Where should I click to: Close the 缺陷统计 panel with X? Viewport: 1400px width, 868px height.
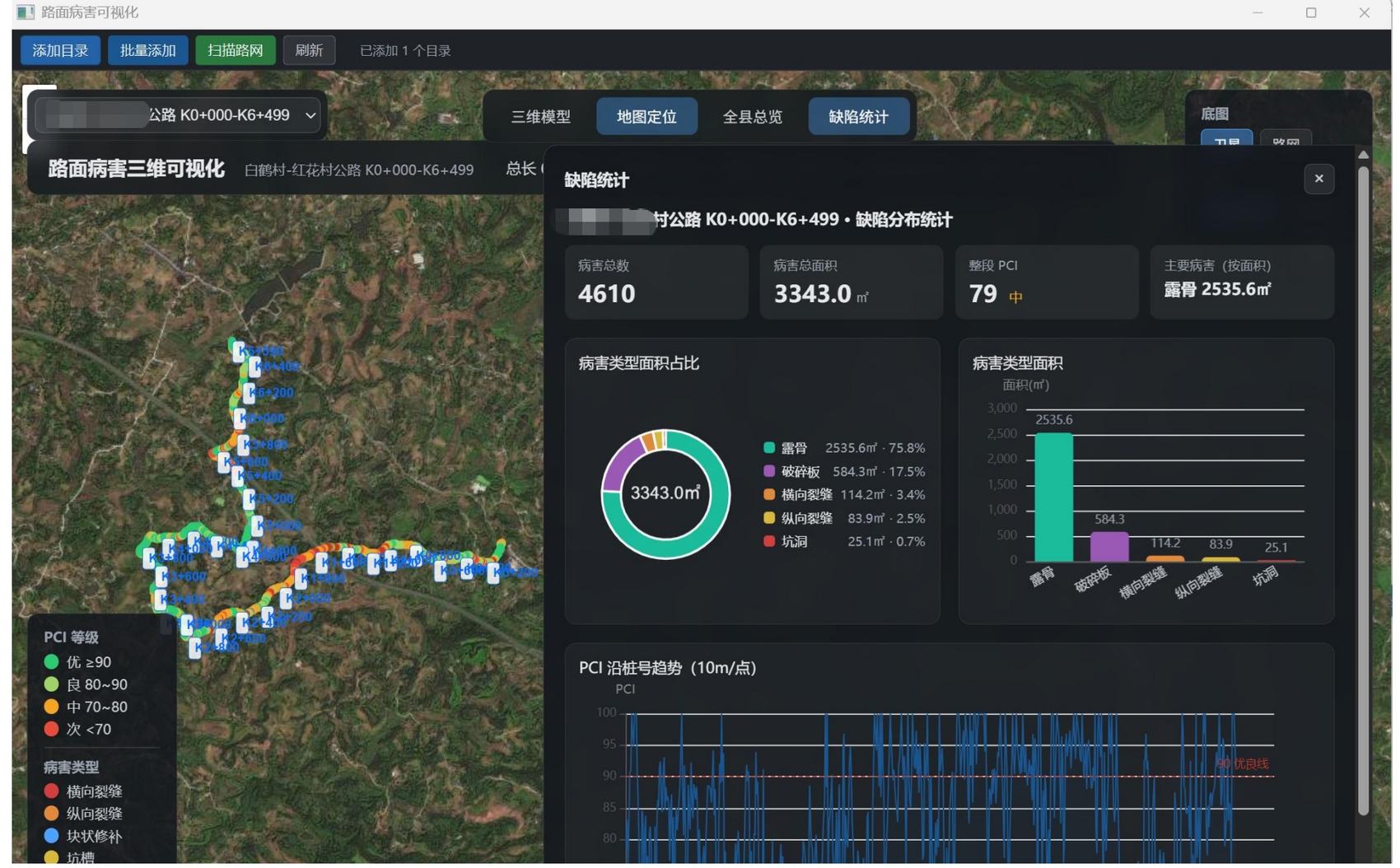click(1318, 179)
